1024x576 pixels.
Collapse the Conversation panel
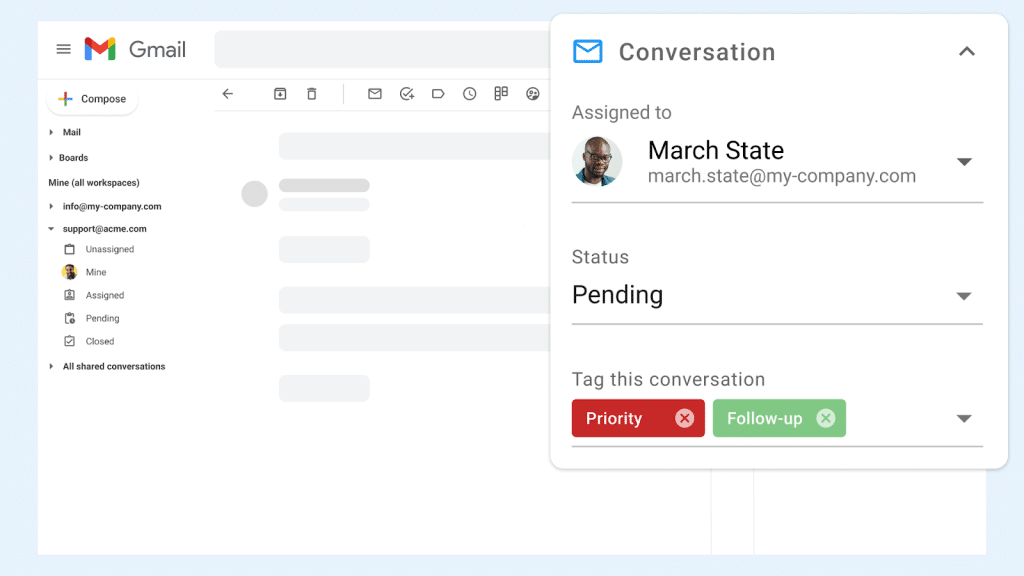click(x=967, y=51)
